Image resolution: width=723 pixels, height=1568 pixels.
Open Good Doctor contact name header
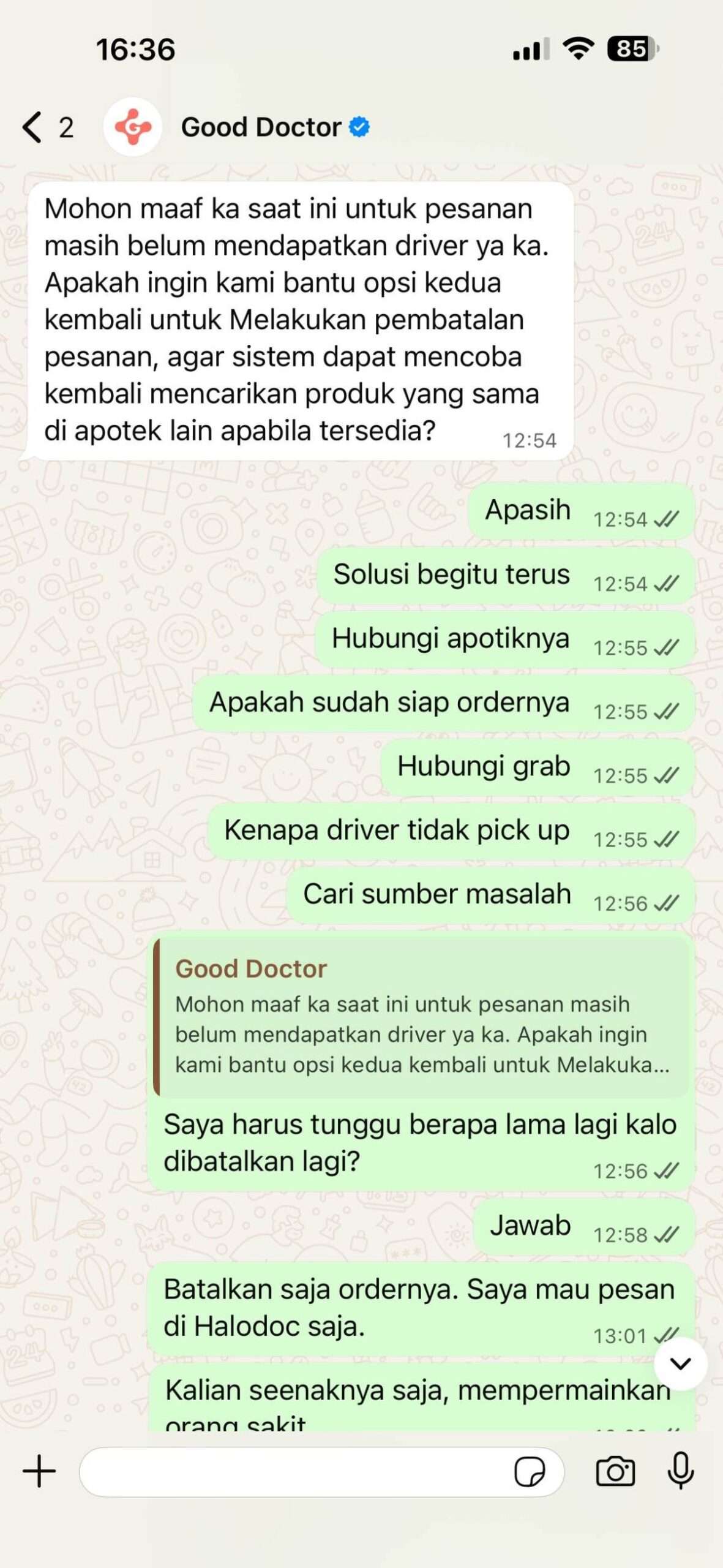(x=261, y=127)
